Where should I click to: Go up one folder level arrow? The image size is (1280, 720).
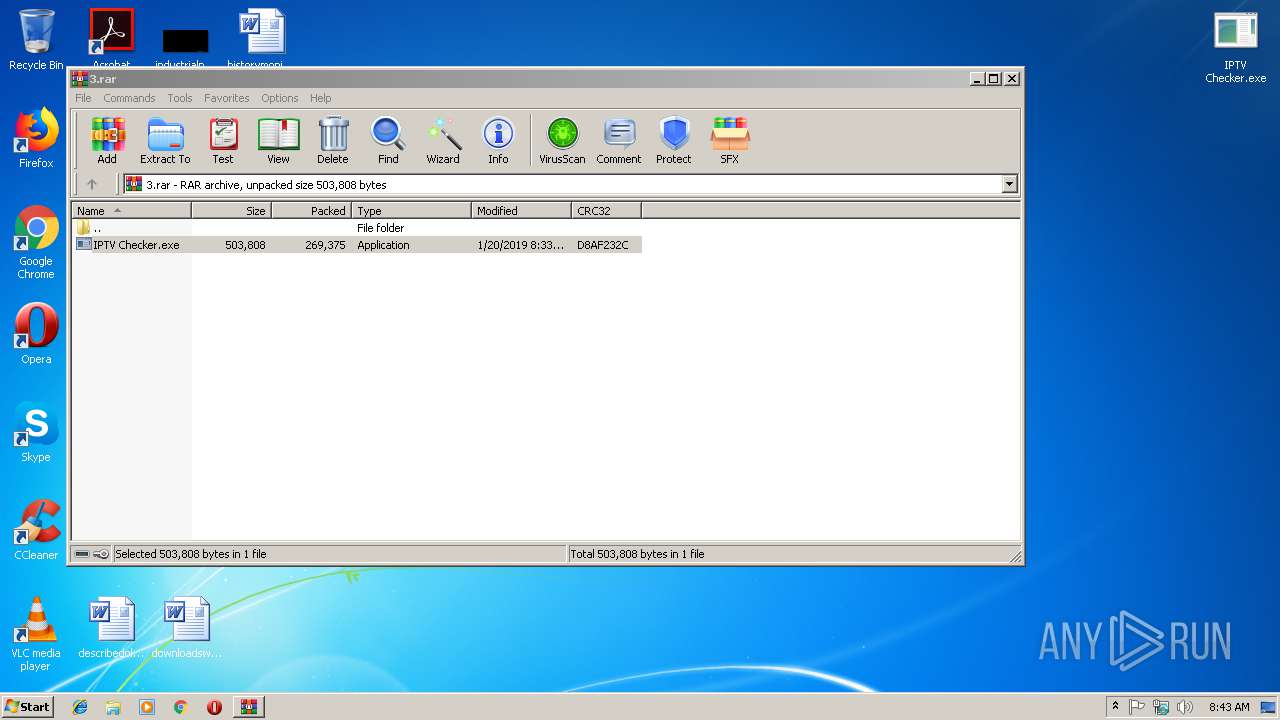pyautogui.click(x=92, y=184)
